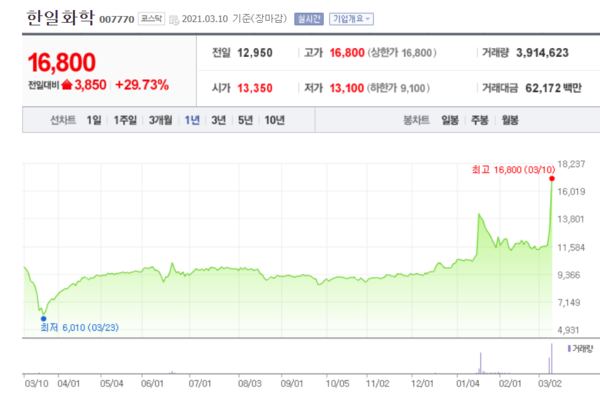Click the 최고 16,800 (03/10) label
The width and height of the screenshot is (600, 399).
(x=513, y=169)
